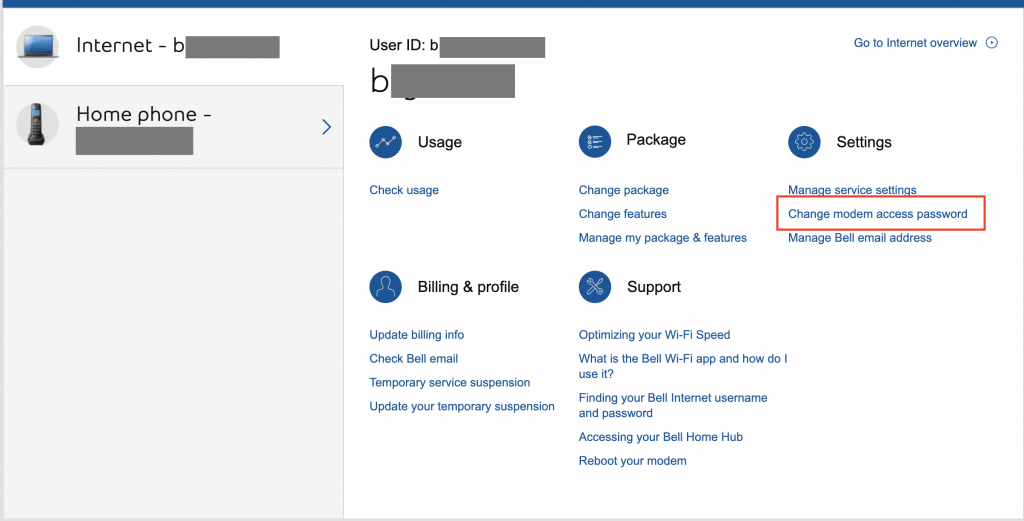The image size is (1024, 521).
Task: Click the Usage graph icon
Action: tap(386, 142)
